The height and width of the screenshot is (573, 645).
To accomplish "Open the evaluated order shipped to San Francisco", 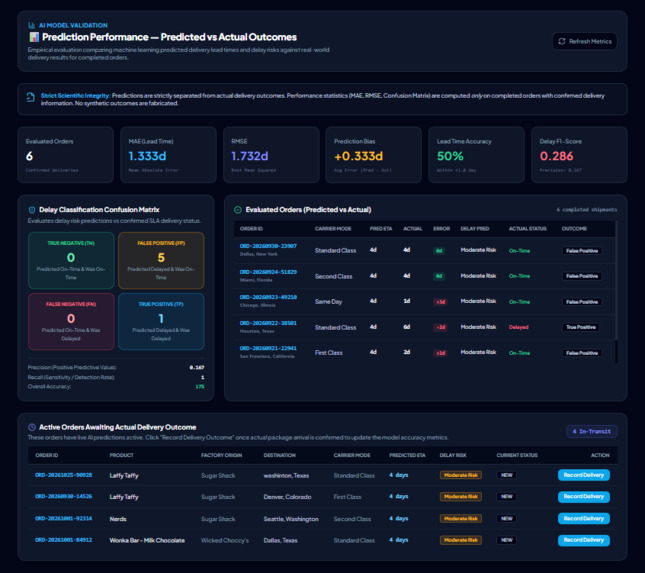I will click(x=268, y=348).
